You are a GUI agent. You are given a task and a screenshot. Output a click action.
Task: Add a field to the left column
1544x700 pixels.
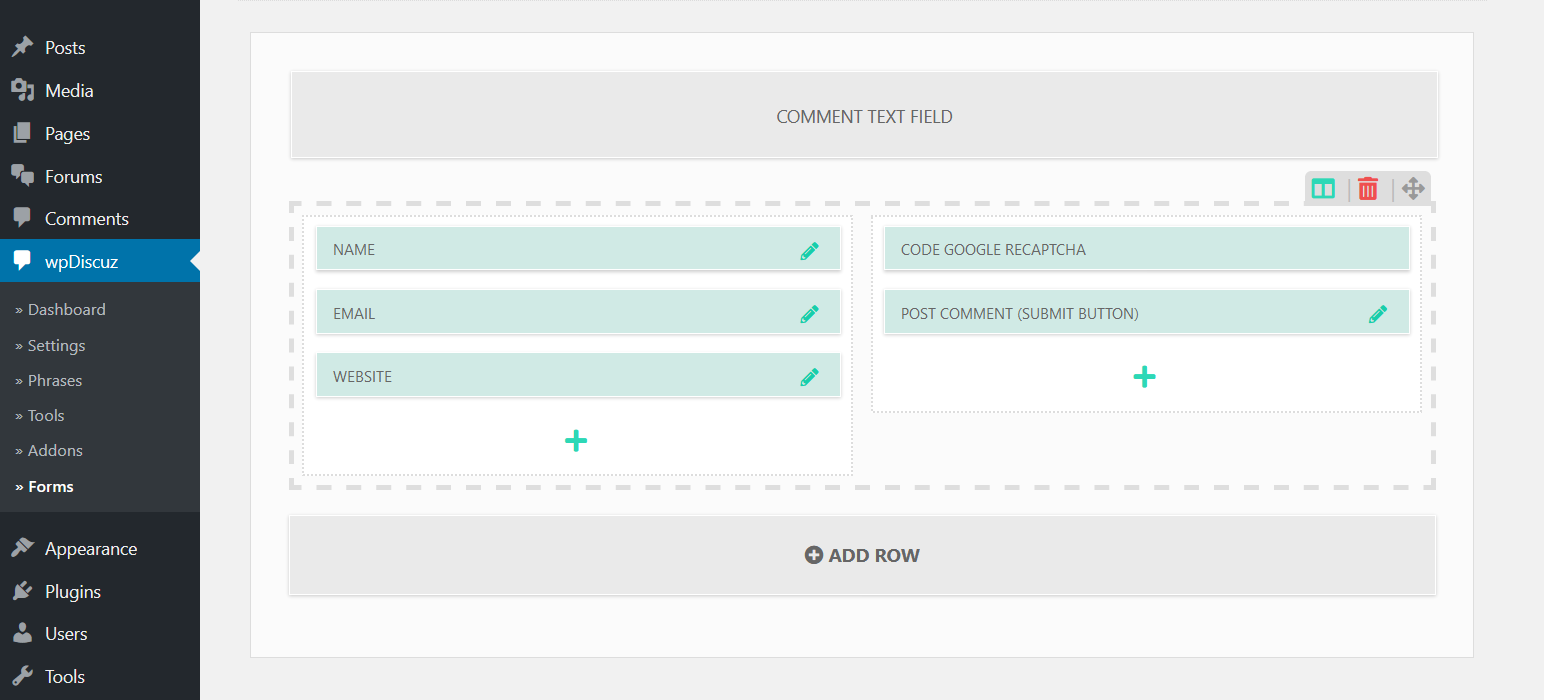pyautogui.click(x=576, y=440)
